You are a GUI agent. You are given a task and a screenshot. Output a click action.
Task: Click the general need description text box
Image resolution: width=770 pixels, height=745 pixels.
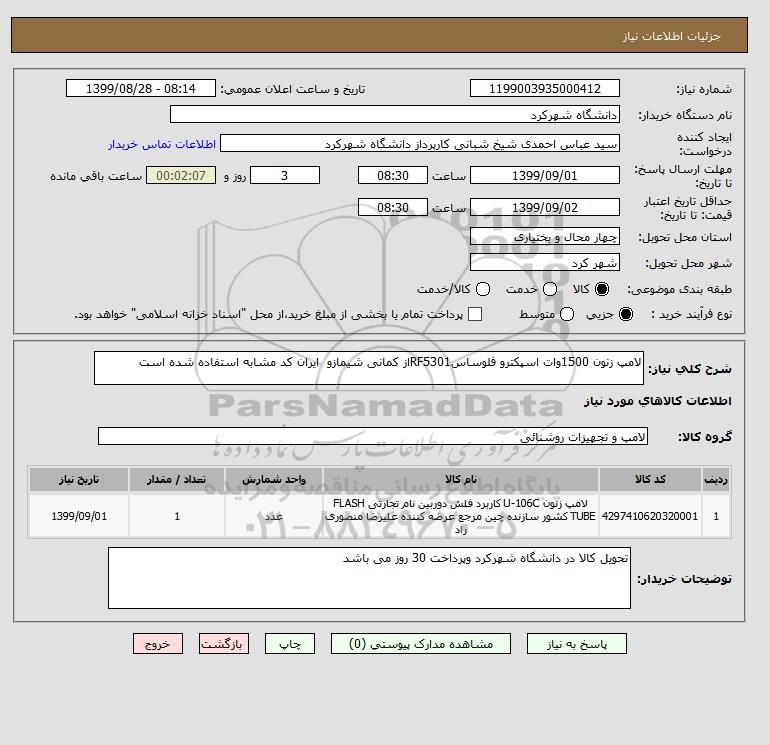(369, 368)
